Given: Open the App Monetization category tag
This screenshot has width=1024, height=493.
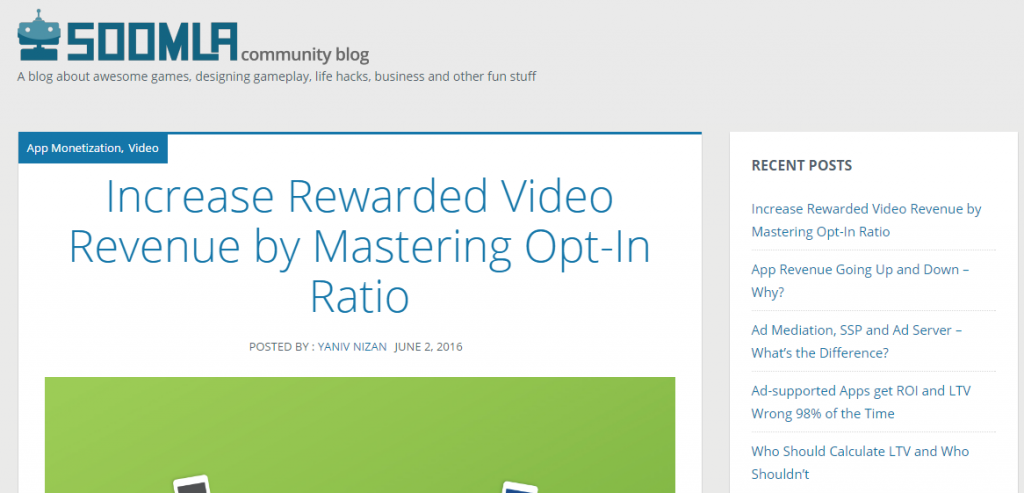Looking at the screenshot, I should pyautogui.click(x=74, y=148).
